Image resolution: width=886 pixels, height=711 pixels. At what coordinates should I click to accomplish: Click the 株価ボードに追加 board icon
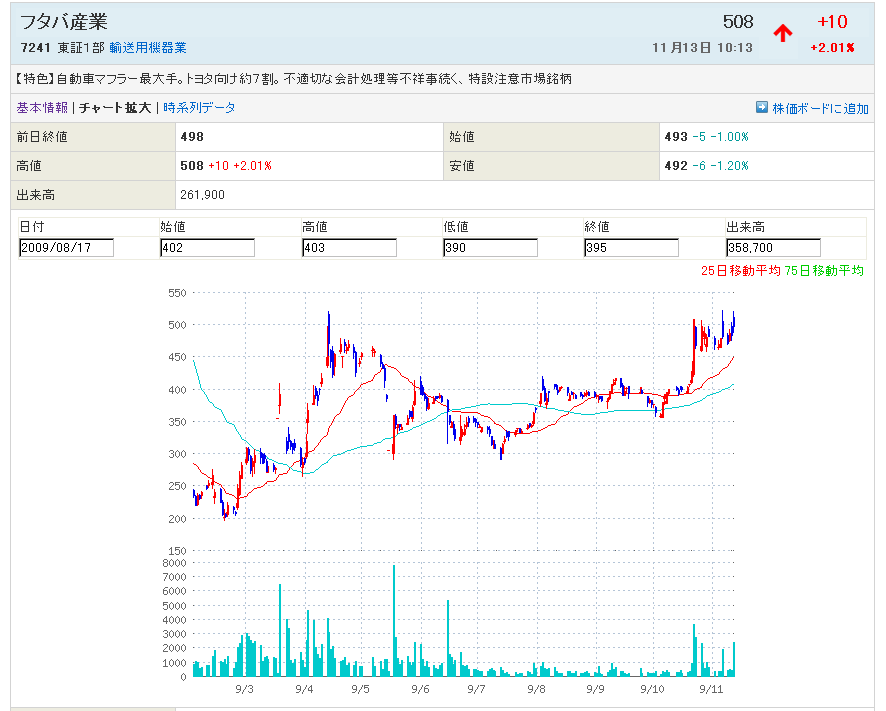pyautogui.click(x=762, y=107)
